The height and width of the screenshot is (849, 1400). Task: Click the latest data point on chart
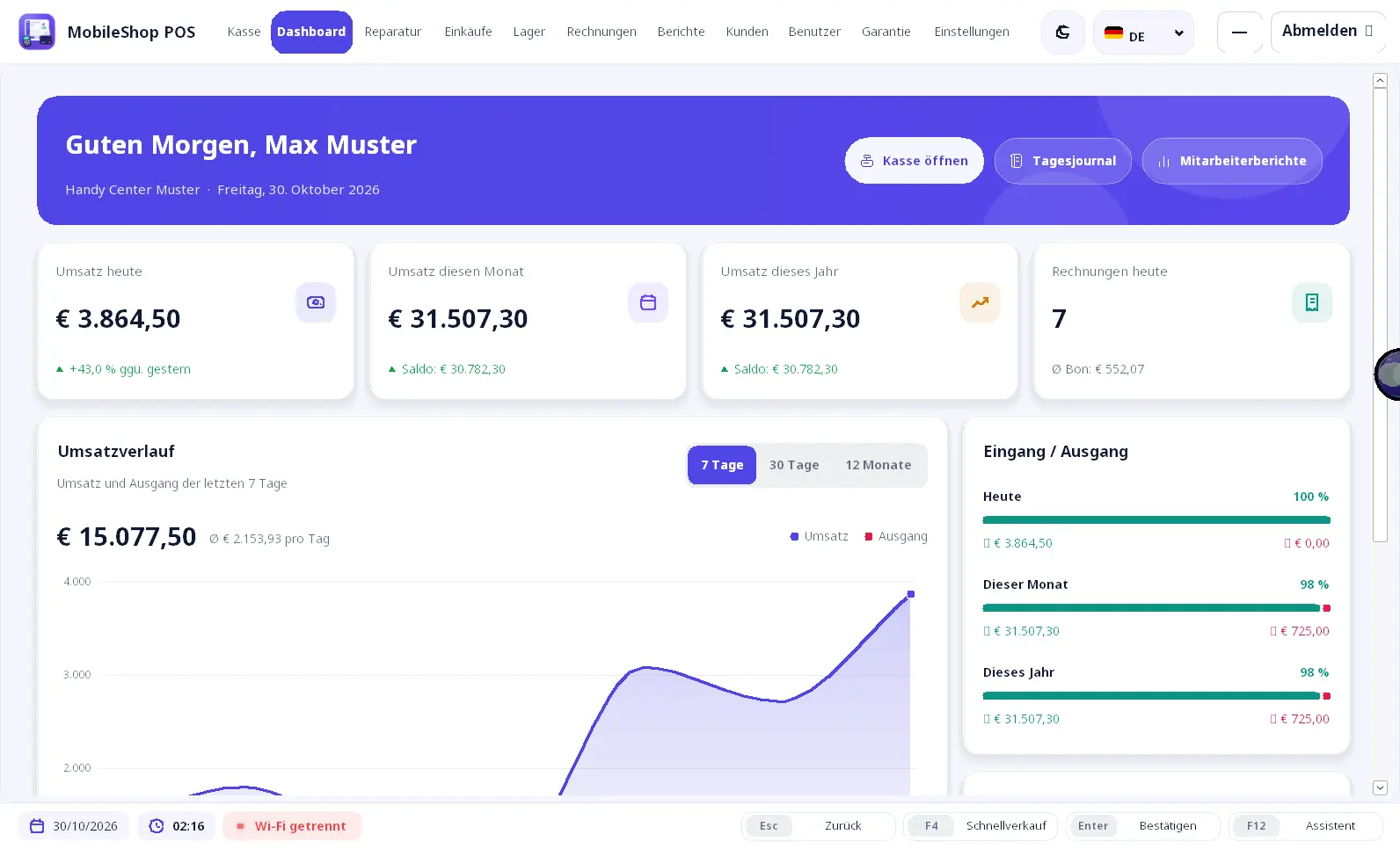(x=911, y=594)
